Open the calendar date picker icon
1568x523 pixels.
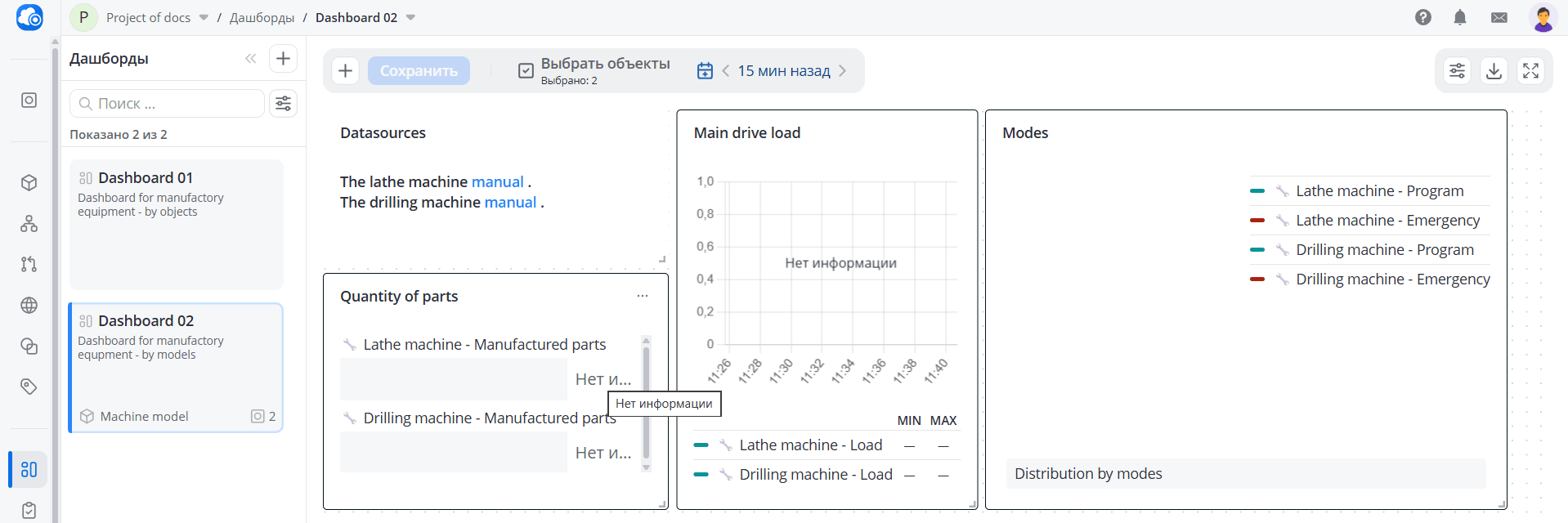tap(705, 71)
